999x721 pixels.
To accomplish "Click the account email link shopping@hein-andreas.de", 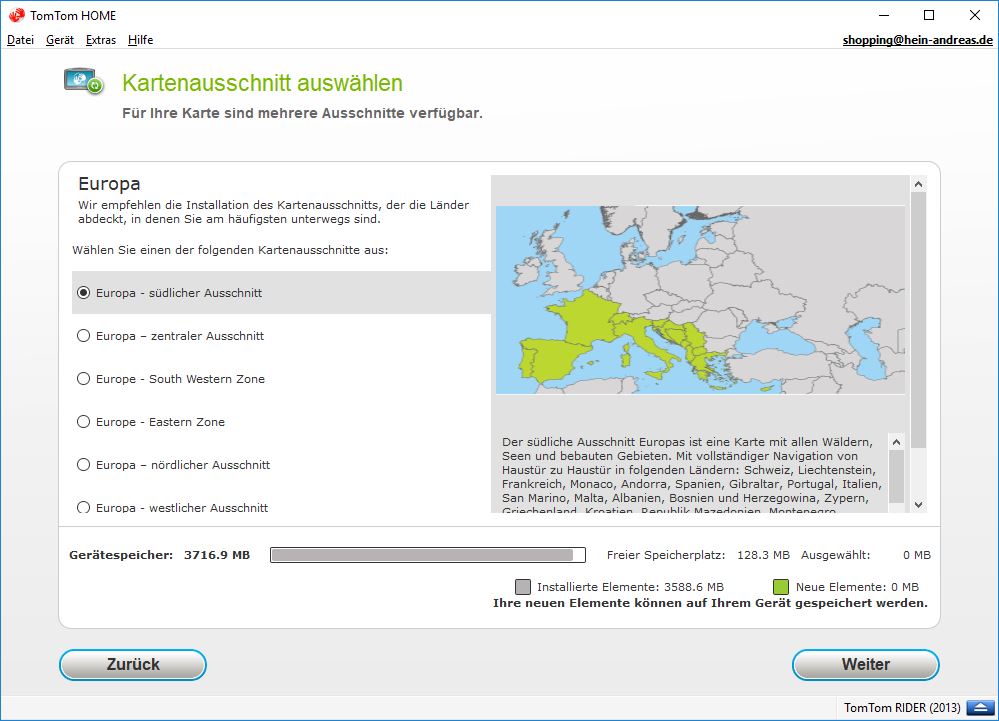I will 917,40.
